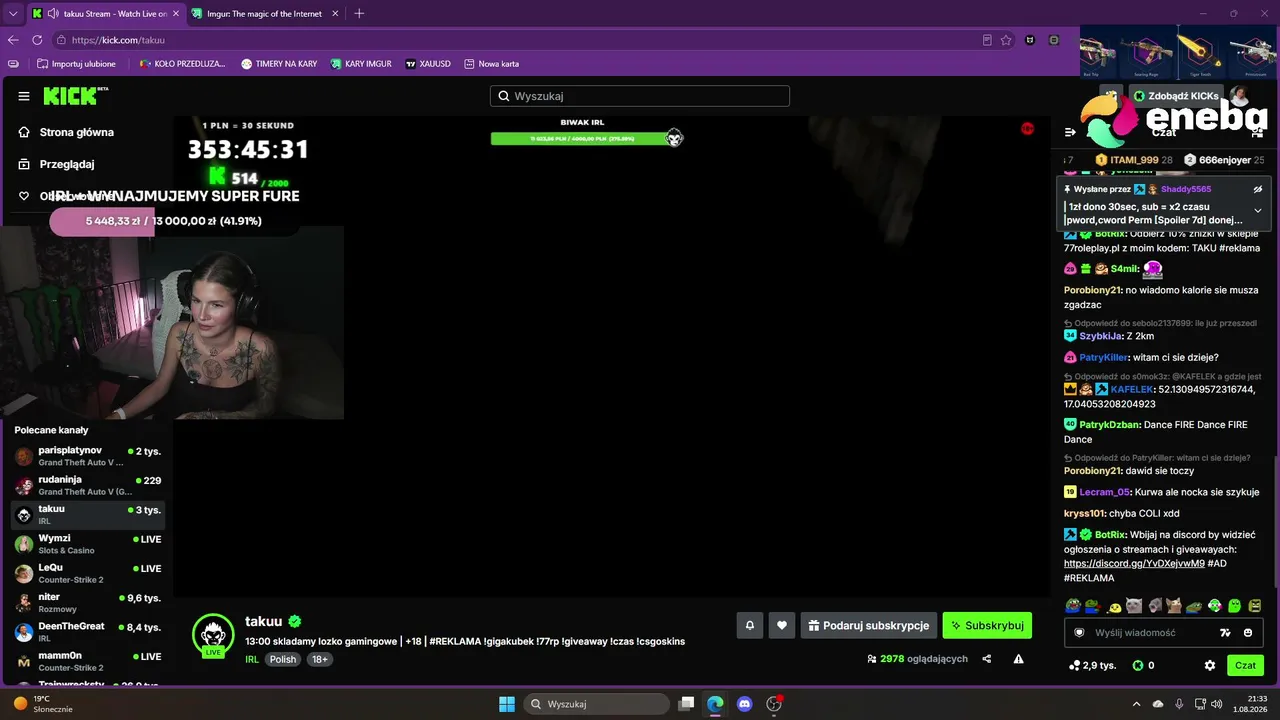Open parisplatynov recommended channel
Image resolution: width=1280 pixels, height=720 pixels.
[88, 457]
